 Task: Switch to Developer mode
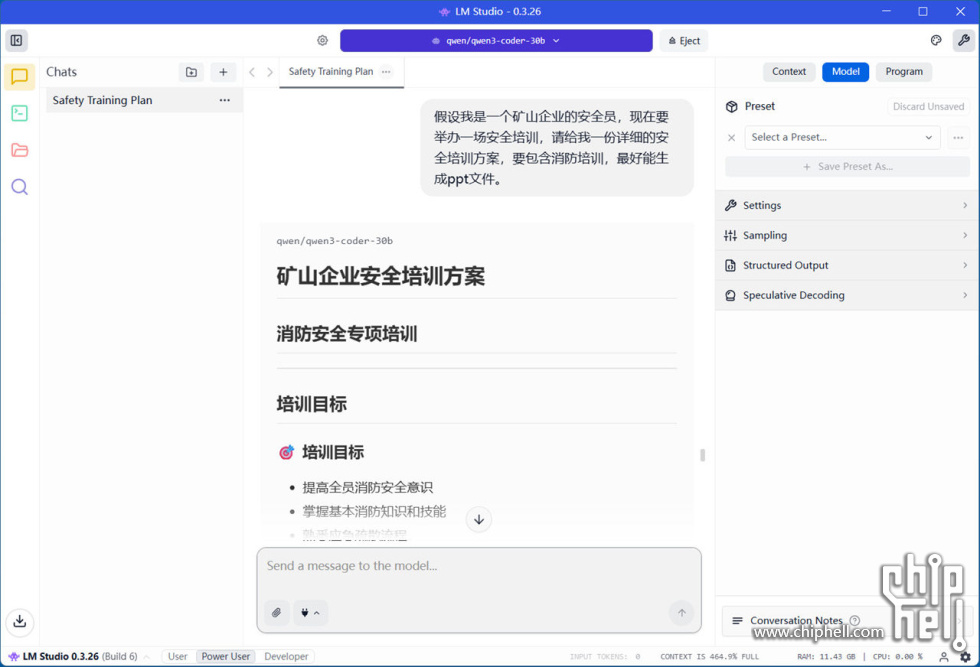click(286, 656)
